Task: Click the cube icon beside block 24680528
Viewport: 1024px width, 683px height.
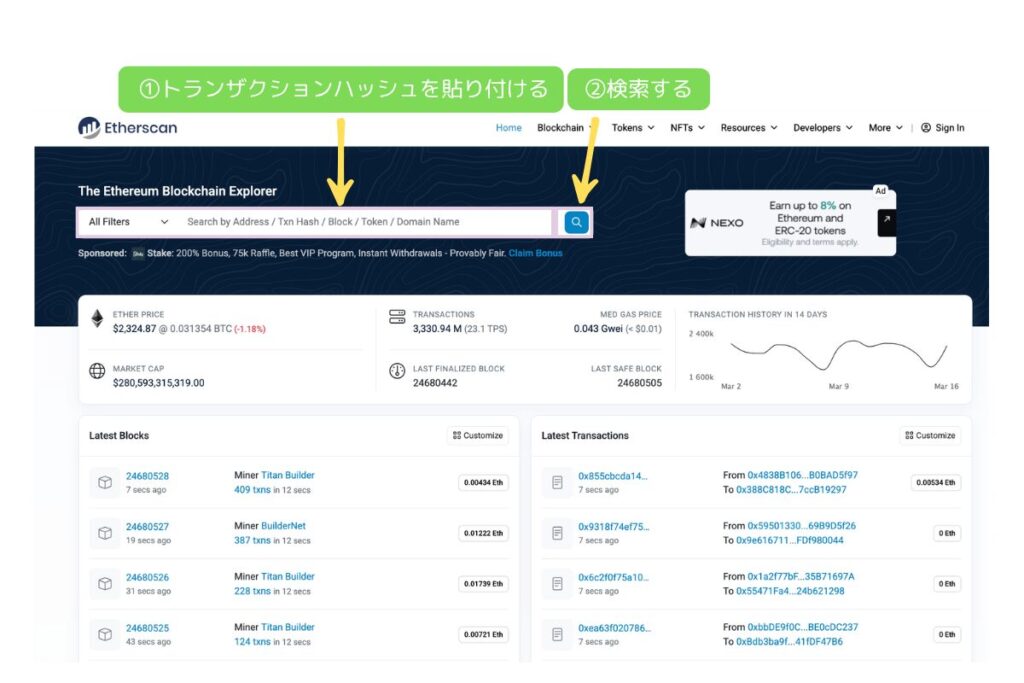Action: tap(105, 482)
